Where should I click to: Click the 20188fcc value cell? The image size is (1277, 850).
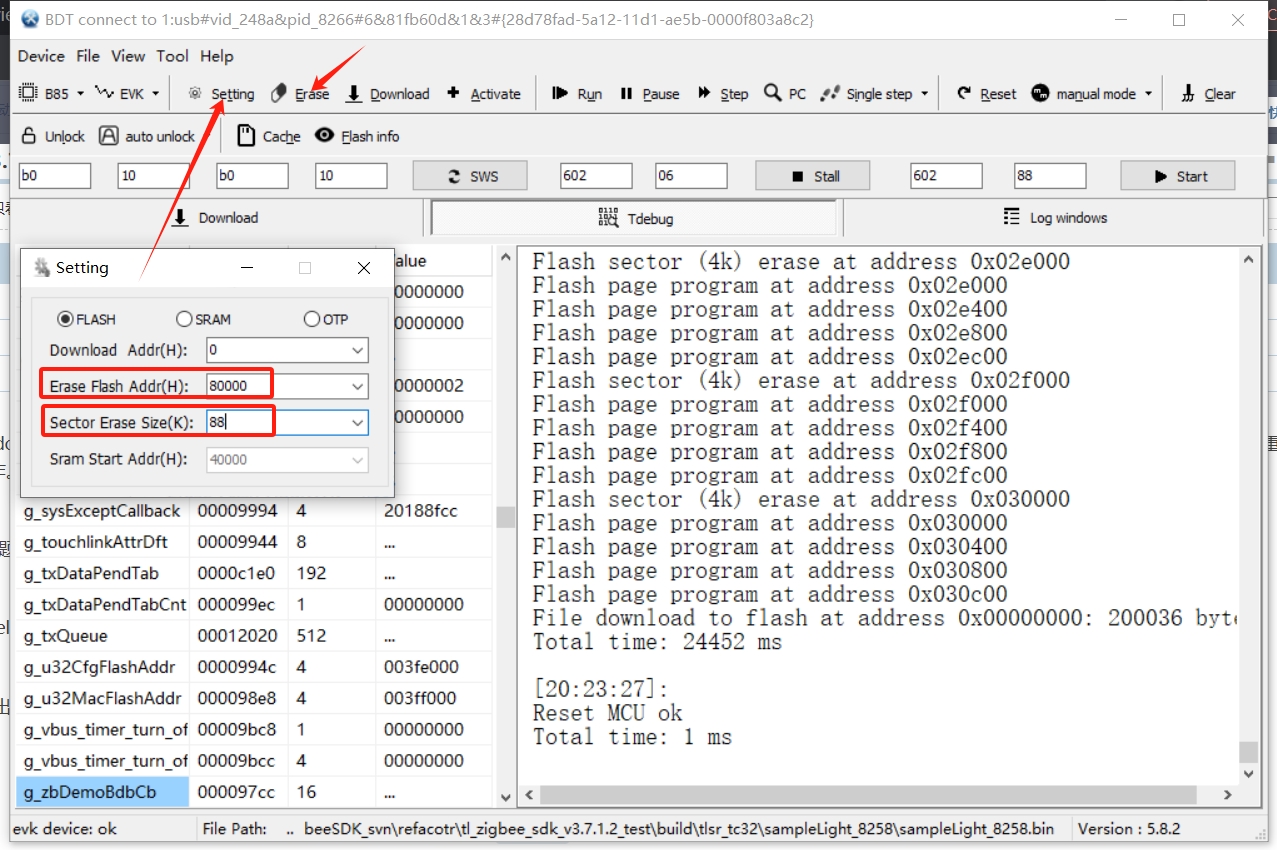[434, 511]
